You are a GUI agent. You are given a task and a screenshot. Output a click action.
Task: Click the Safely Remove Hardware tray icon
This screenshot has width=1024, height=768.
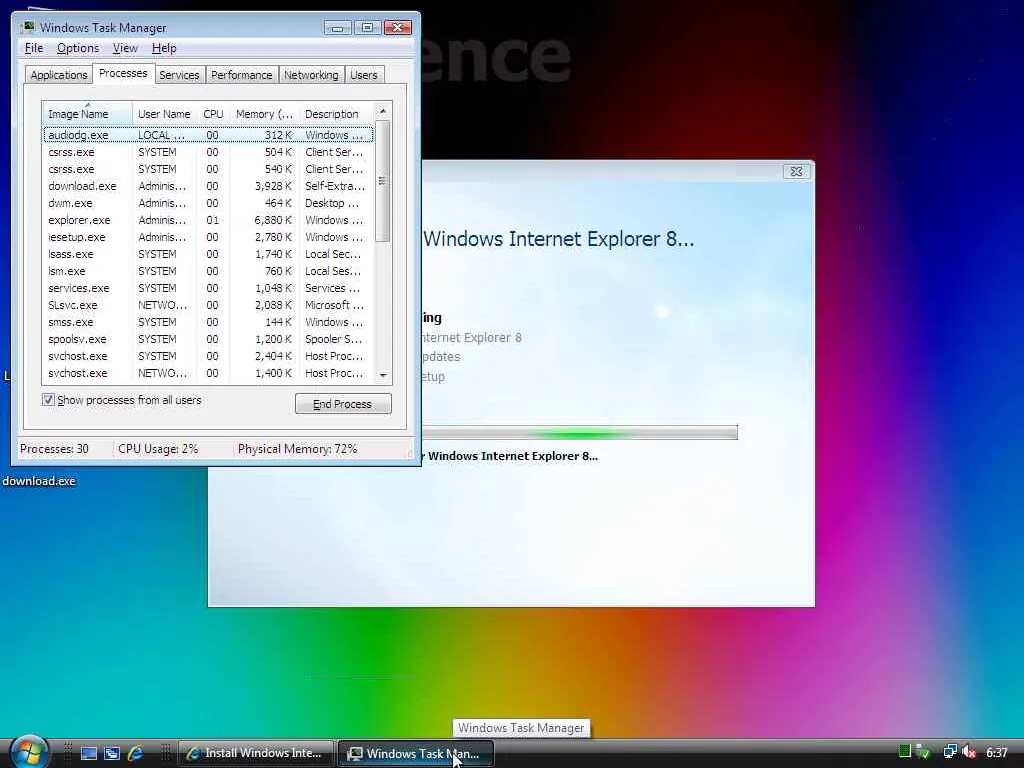click(923, 752)
